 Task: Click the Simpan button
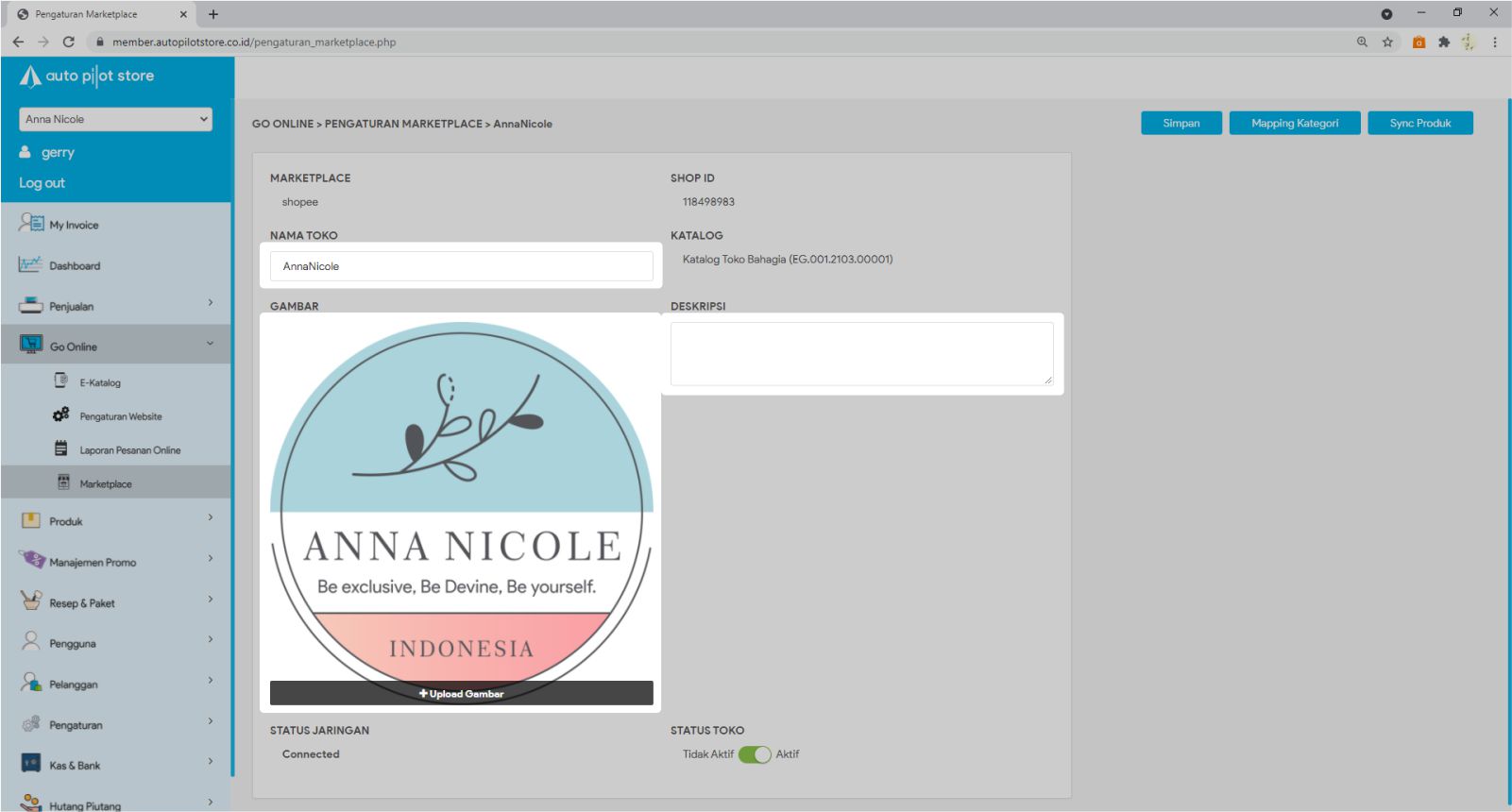coord(1181,124)
